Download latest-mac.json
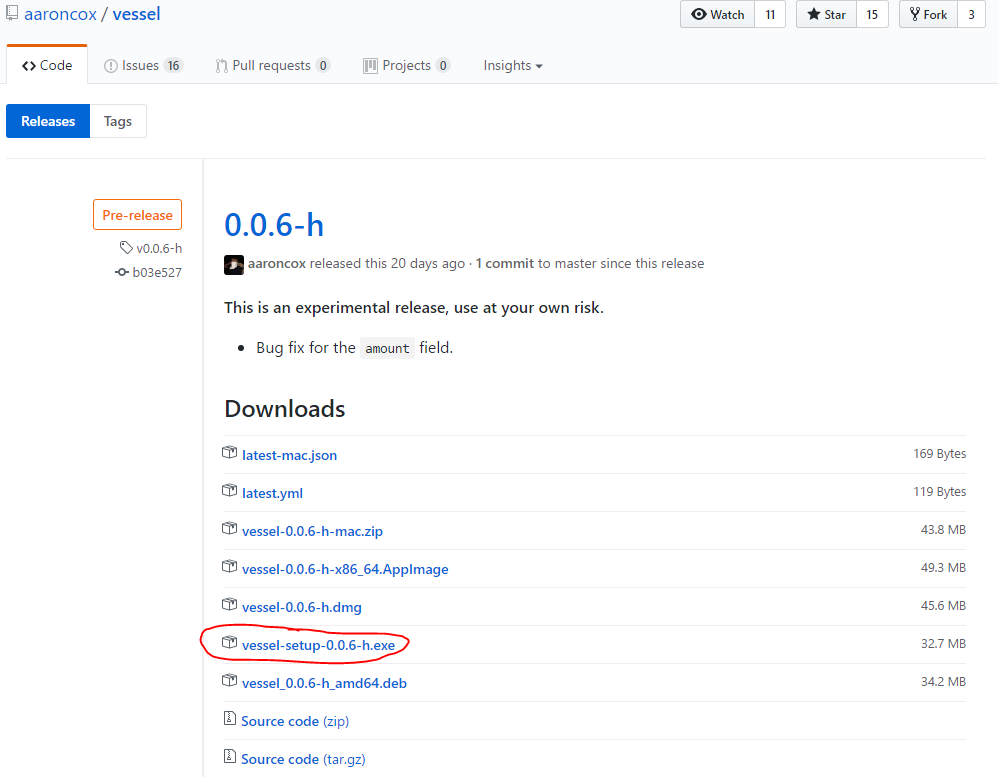This screenshot has width=998, height=777. pyautogui.click(x=290, y=455)
